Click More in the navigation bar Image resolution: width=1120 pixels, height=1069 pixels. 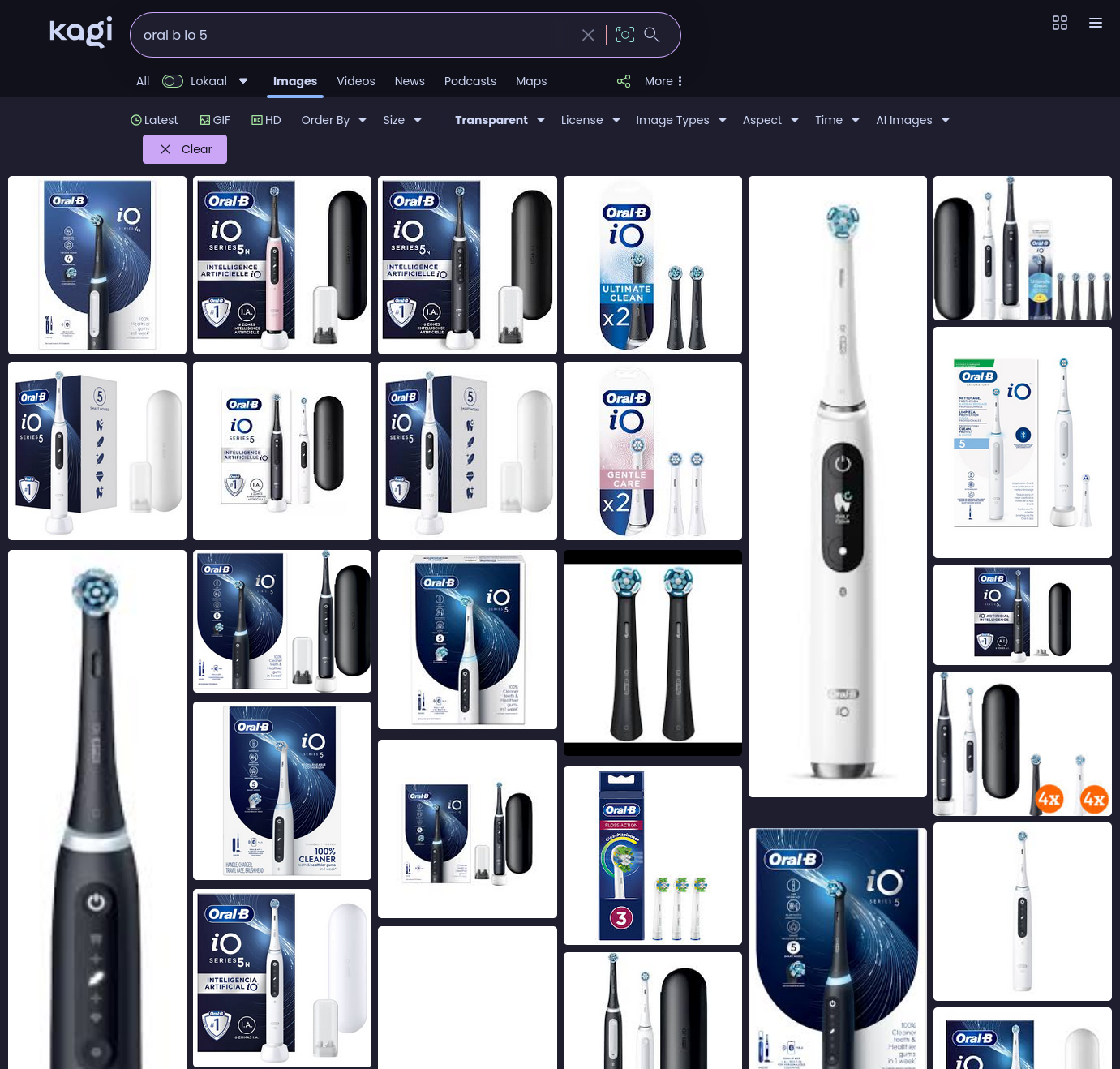(x=659, y=81)
